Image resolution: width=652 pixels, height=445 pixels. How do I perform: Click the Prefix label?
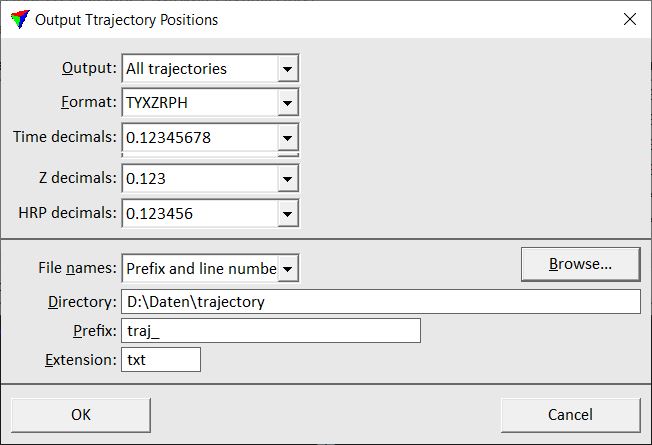tap(95, 331)
